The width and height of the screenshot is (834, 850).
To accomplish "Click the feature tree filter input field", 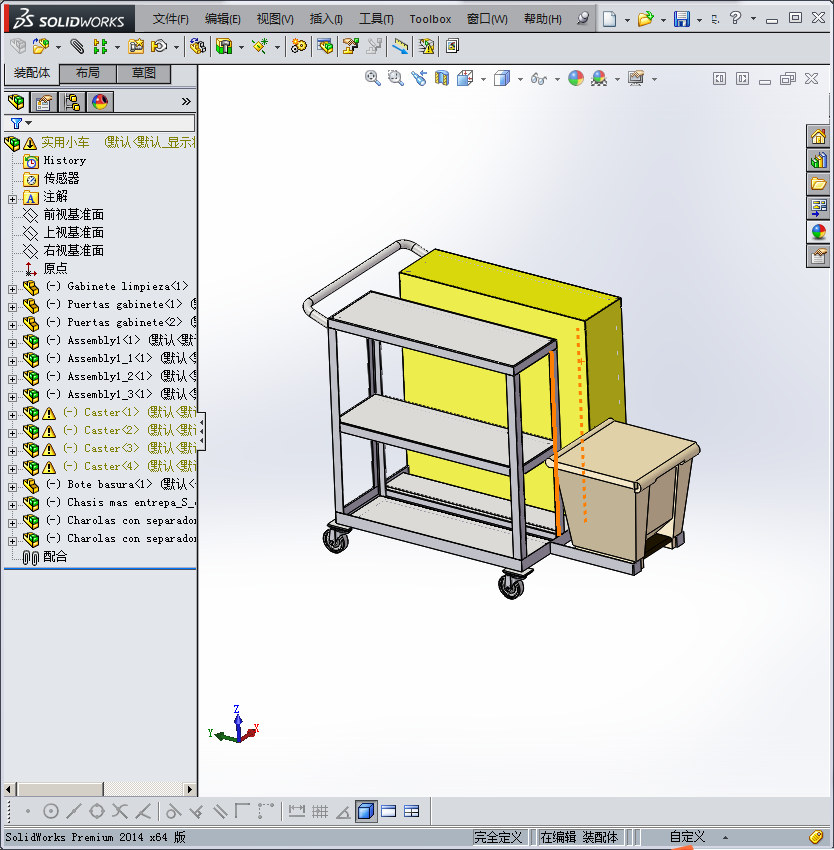I will pyautogui.click(x=112, y=124).
